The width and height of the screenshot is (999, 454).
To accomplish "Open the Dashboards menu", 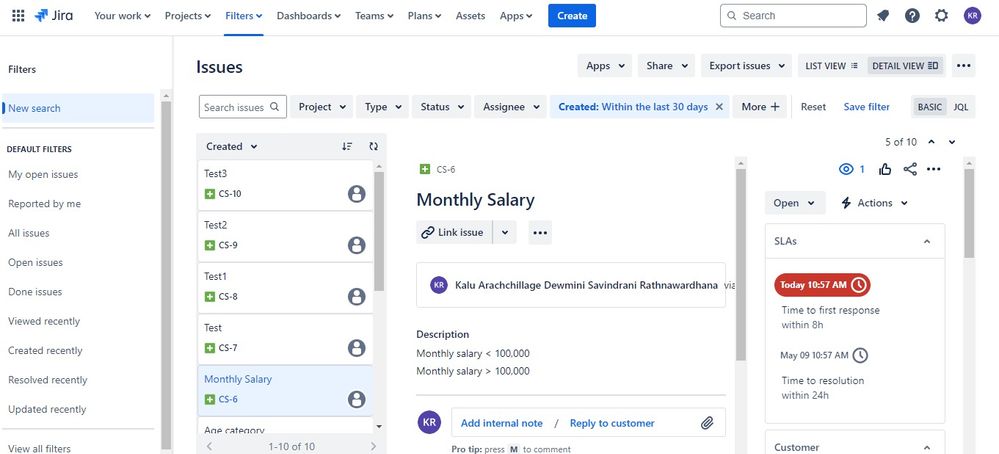I will 308,16.
